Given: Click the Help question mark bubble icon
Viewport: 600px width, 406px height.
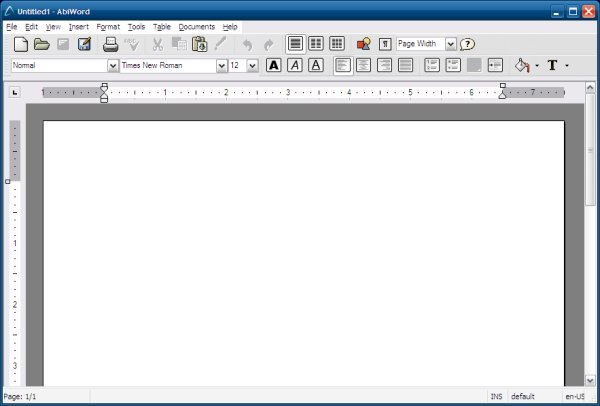Looking at the screenshot, I should pyautogui.click(x=467, y=44).
